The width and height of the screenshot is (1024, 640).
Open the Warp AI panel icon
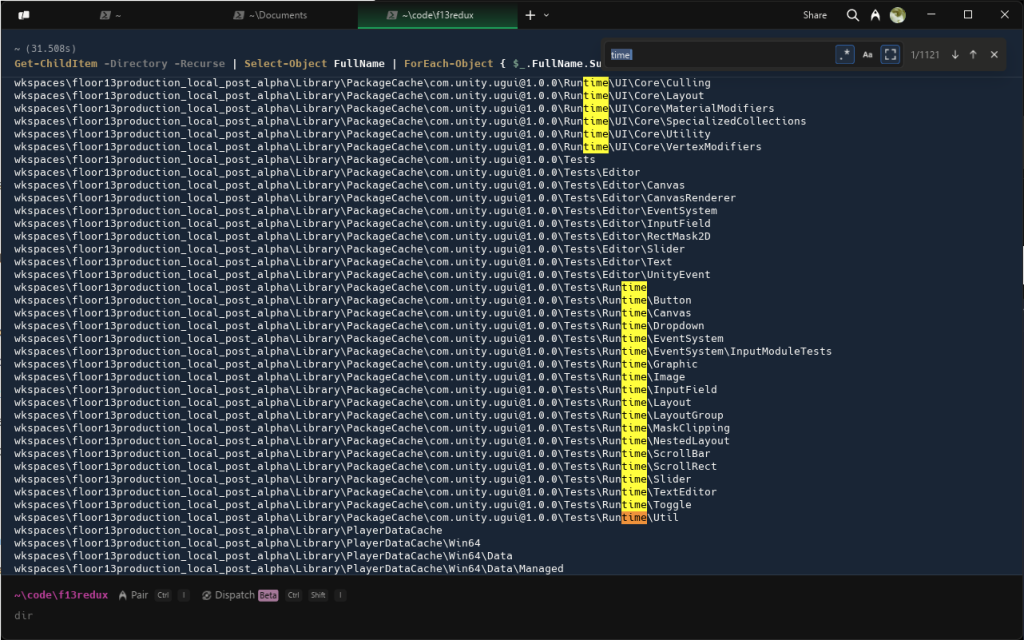pyautogui.click(x=875, y=15)
